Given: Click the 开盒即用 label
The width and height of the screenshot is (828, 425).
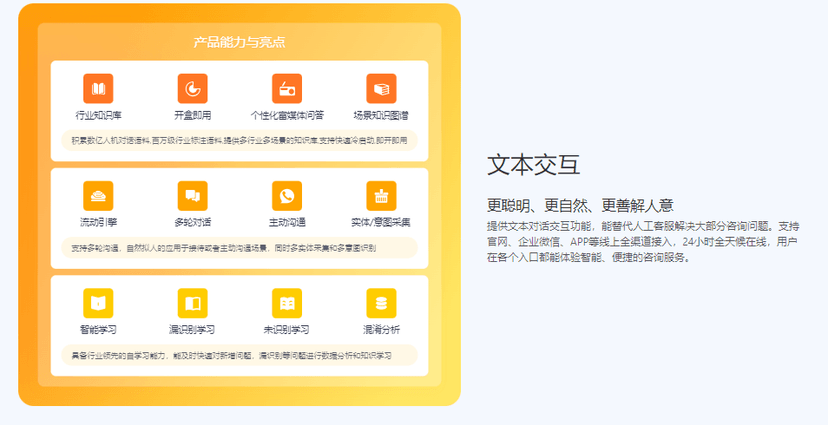Looking at the screenshot, I should (193, 115).
